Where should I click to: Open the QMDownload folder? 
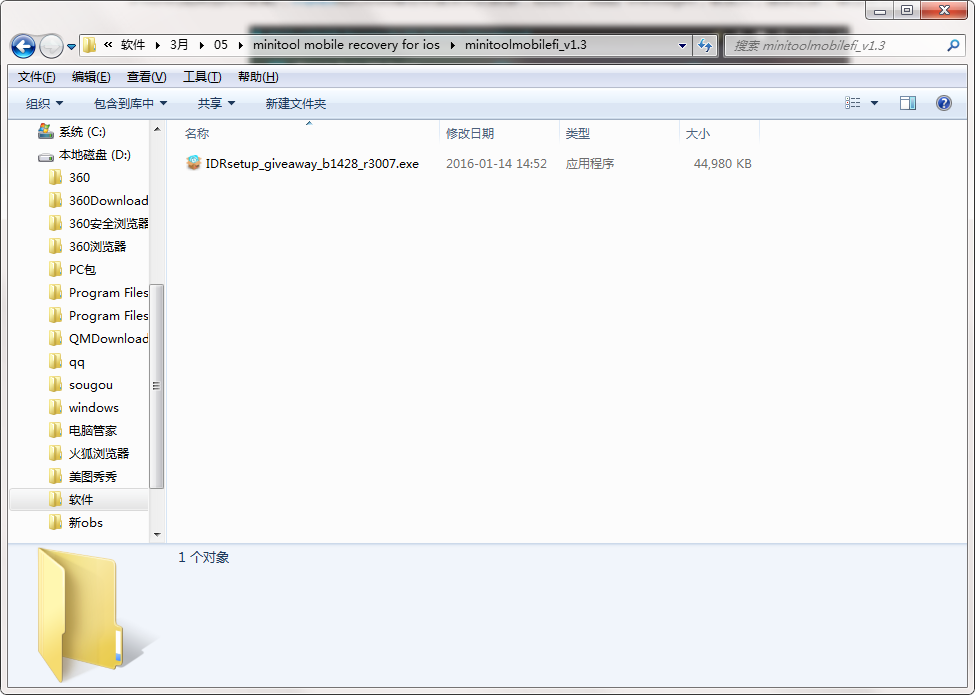pos(108,339)
